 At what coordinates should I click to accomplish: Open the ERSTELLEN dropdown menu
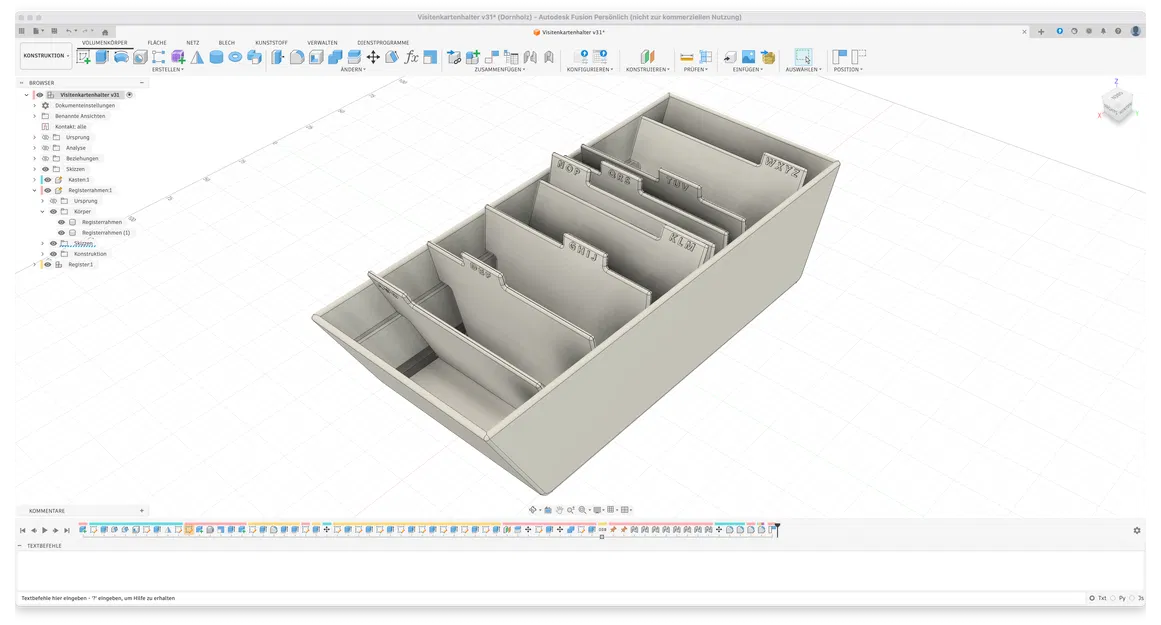pos(168,69)
